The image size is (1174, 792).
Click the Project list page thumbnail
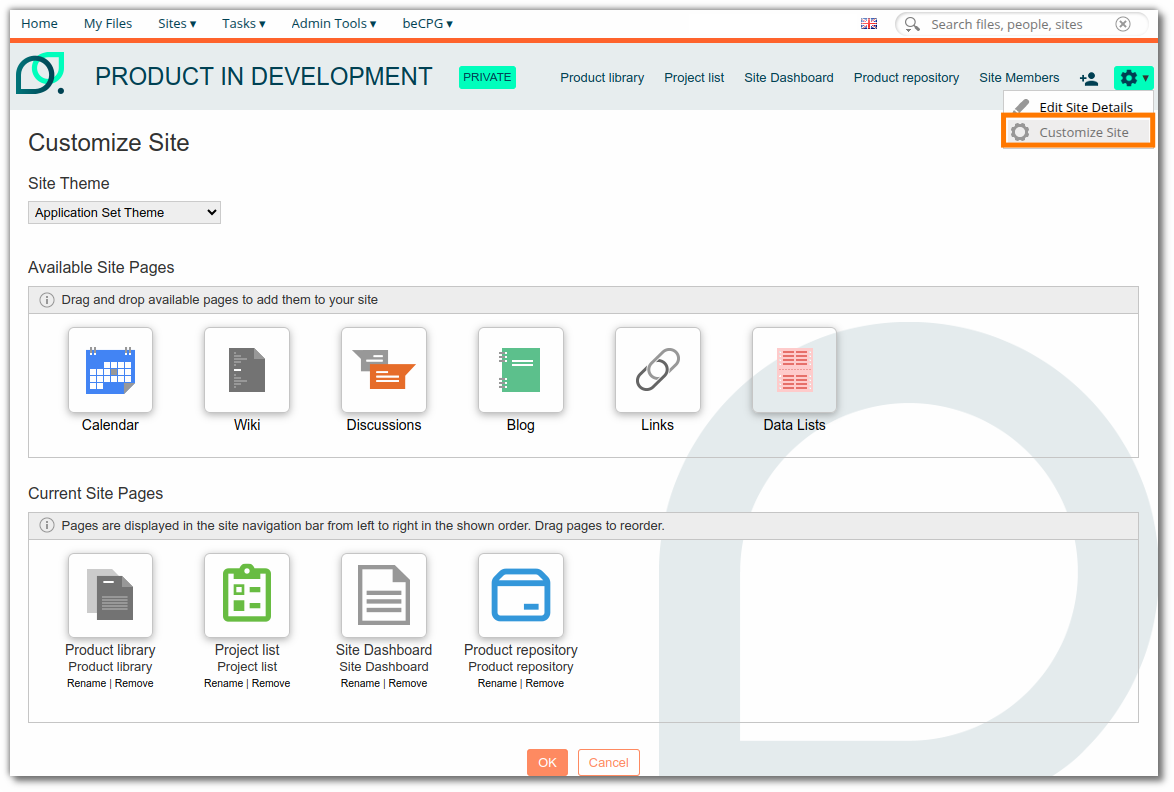pyautogui.click(x=247, y=595)
